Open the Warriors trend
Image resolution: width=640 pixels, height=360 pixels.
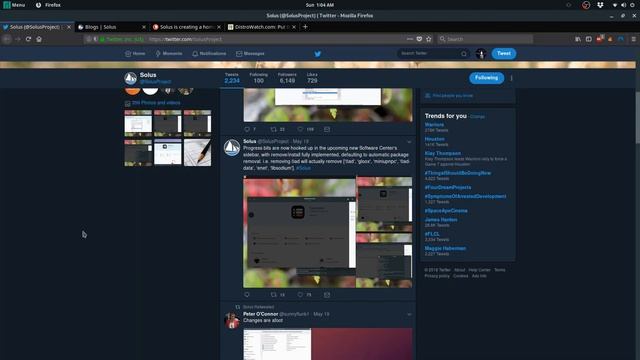[x=434, y=124]
